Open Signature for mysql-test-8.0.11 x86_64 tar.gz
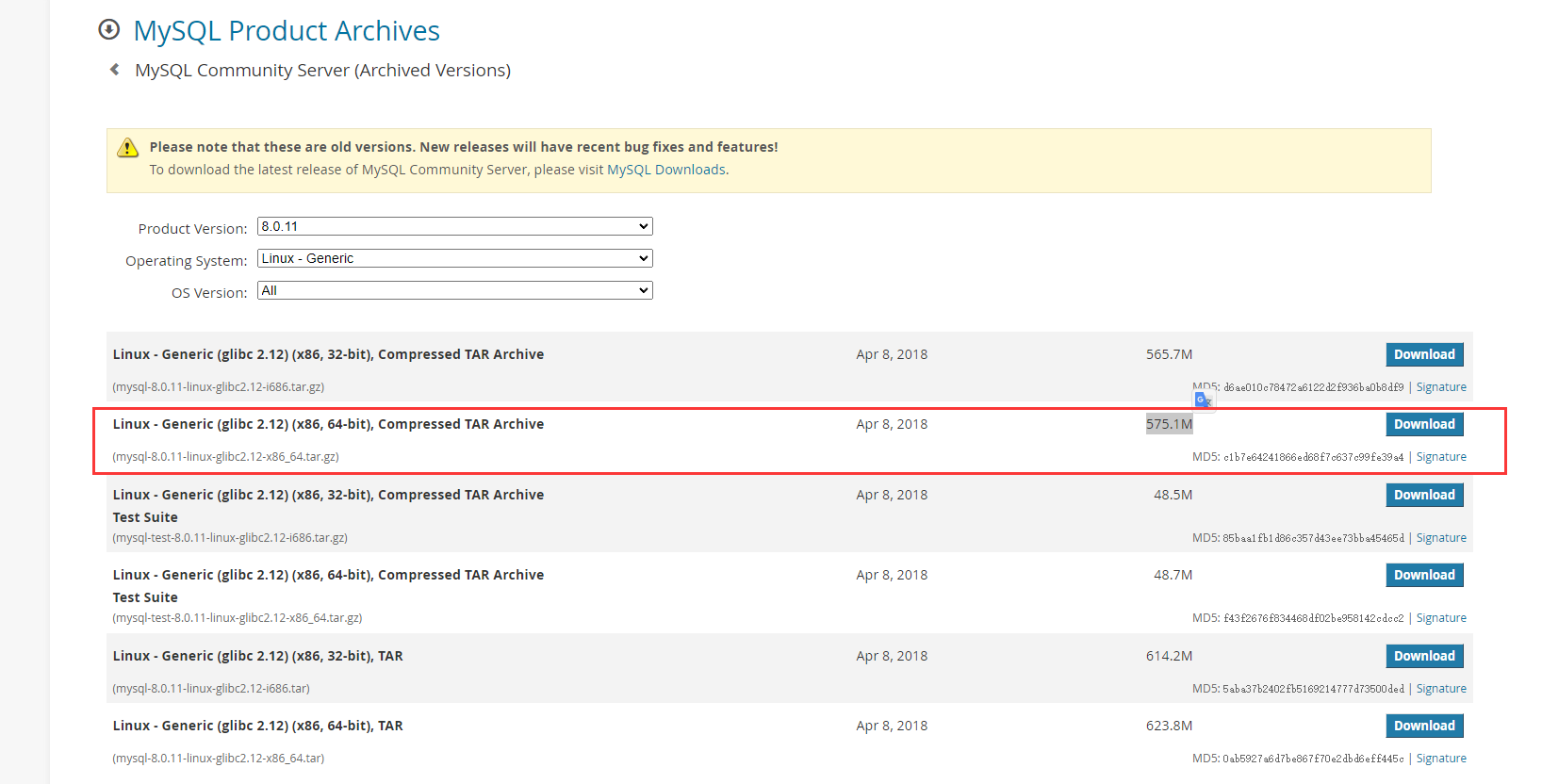1542x784 pixels. [x=1441, y=618]
